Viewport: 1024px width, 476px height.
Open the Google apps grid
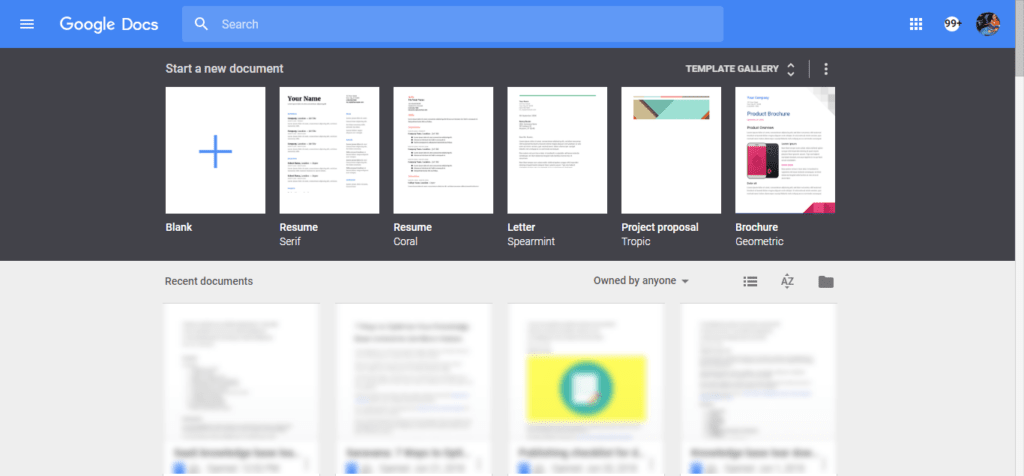(x=916, y=24)
